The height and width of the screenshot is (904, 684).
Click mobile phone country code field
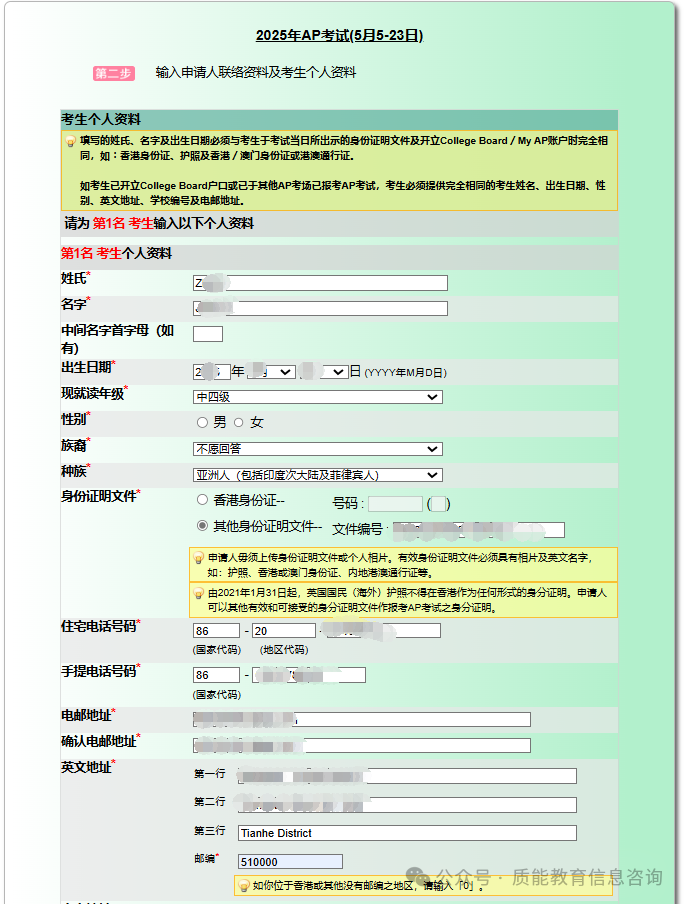(x=216, y=675)
